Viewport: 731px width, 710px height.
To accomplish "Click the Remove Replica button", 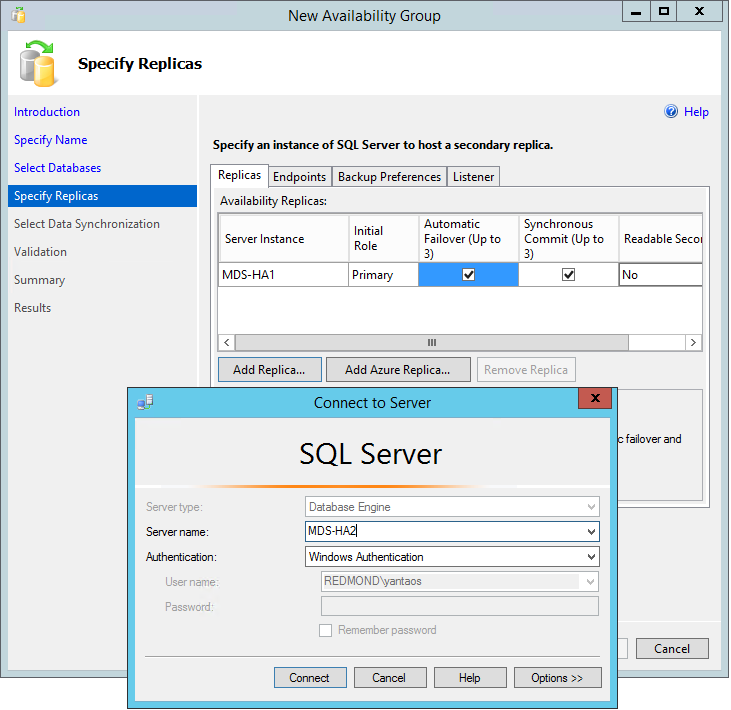I will (x=526, y=370).
